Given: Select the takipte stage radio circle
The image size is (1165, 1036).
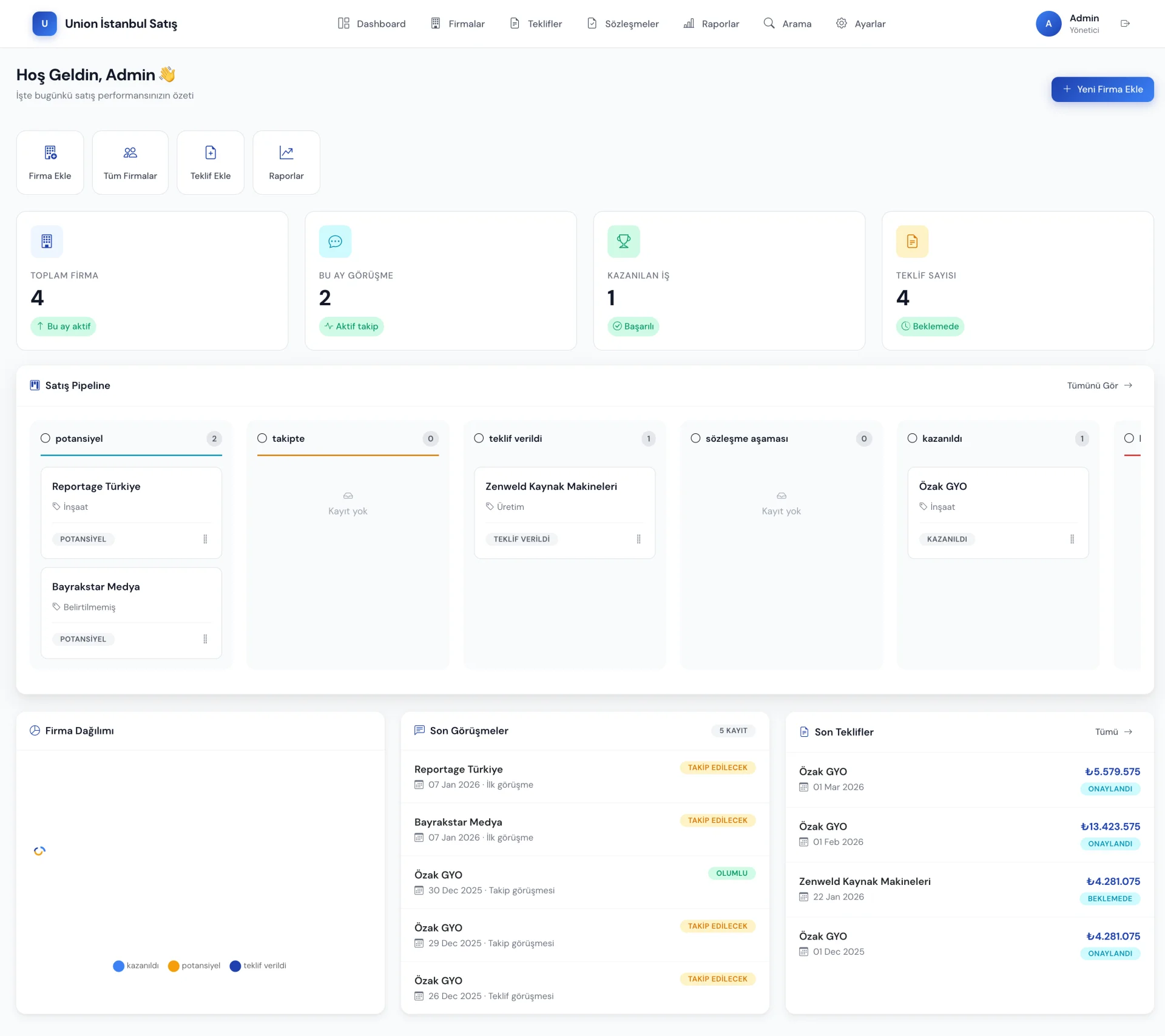Looking at the screenshot, I should click(262, 438).
